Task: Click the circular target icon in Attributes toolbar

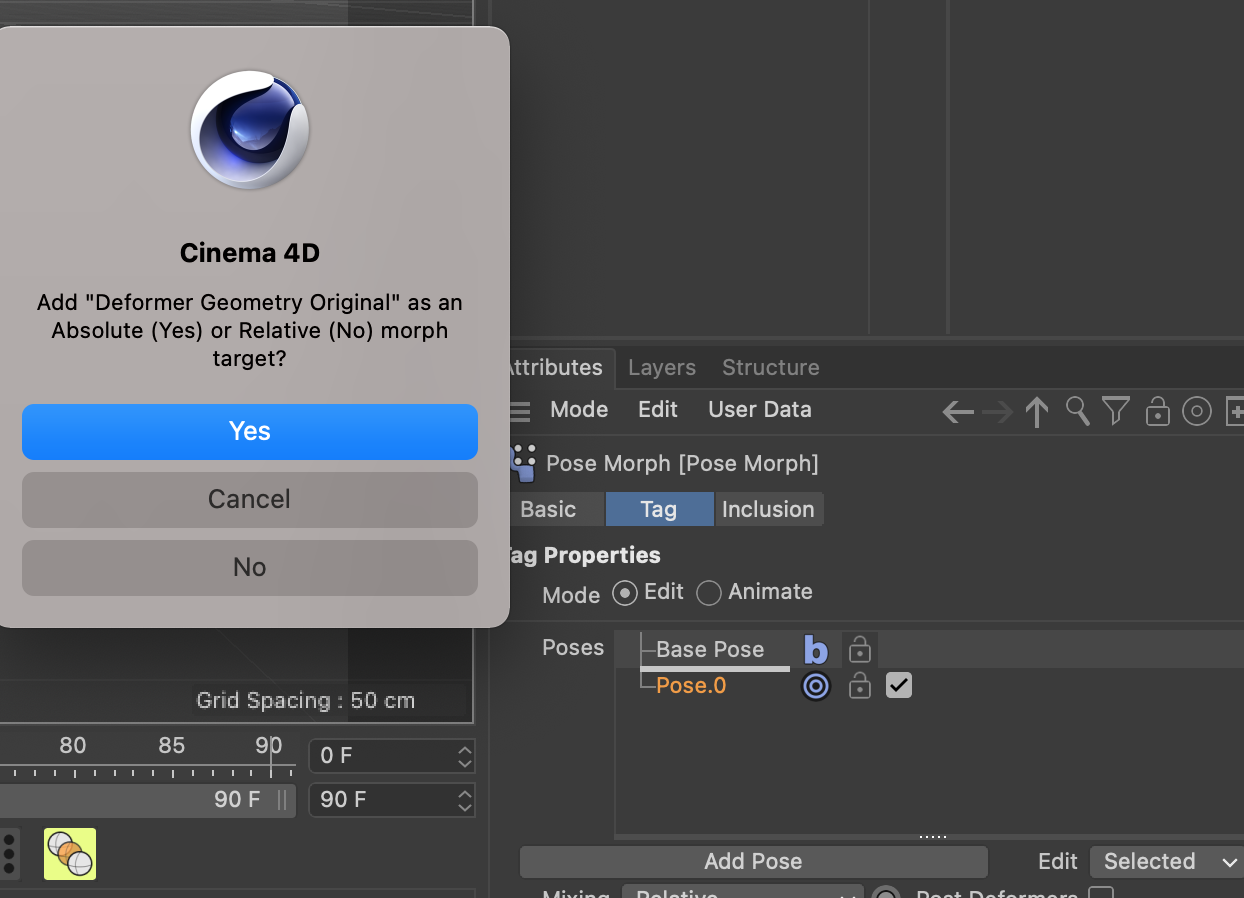Action: pos(1196,411)
